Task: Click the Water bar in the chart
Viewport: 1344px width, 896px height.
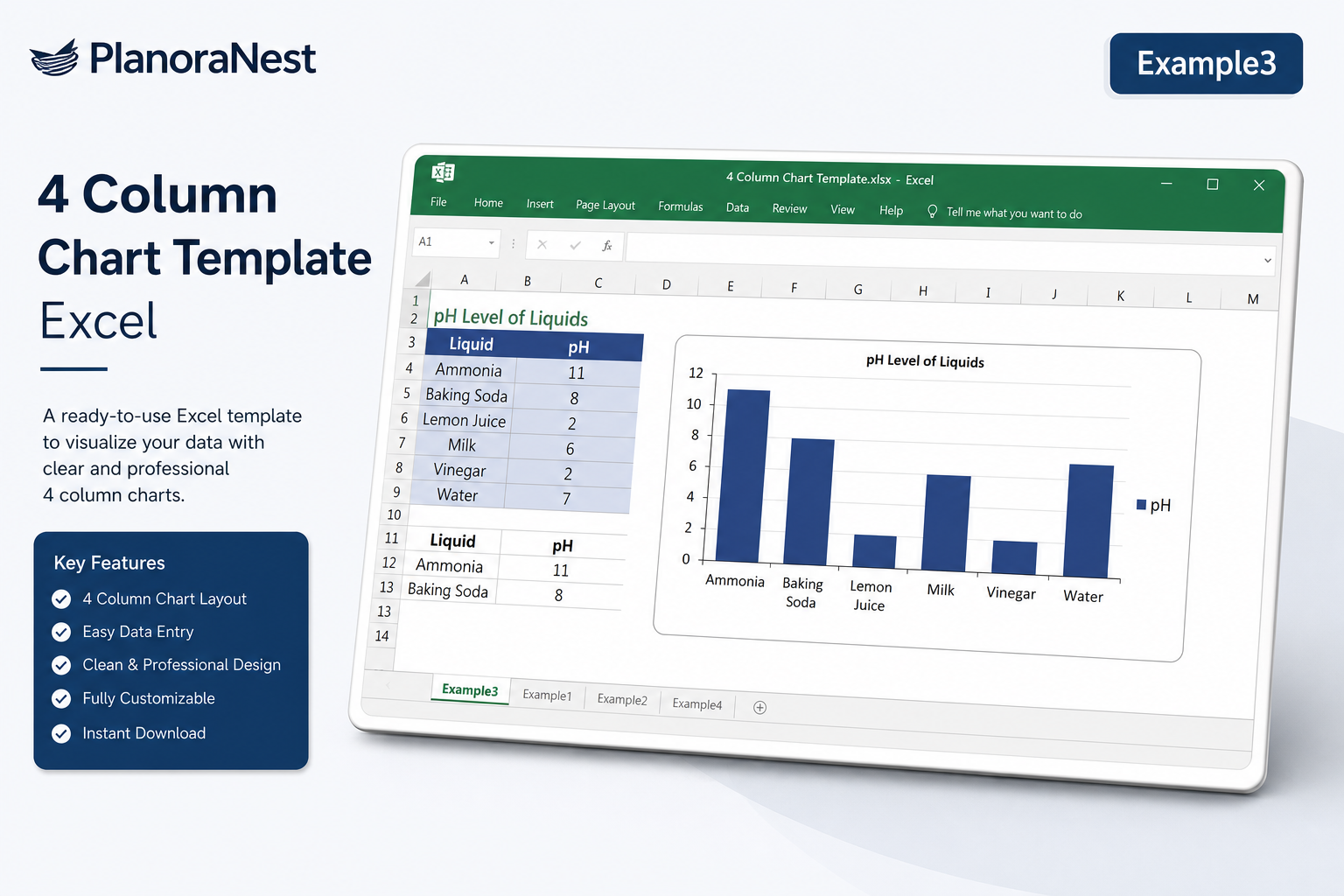Action: click(1088, 521)
